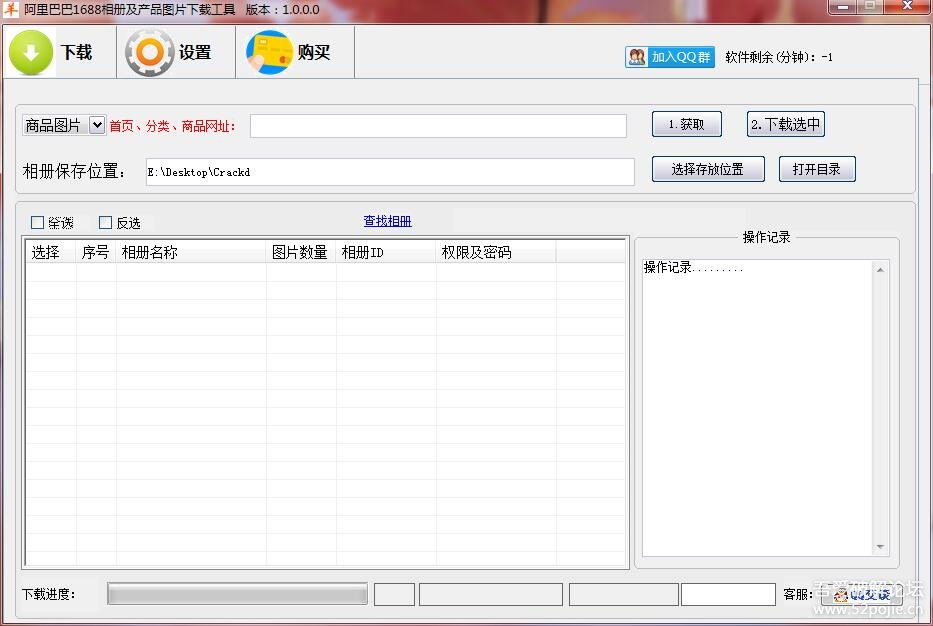This screenshot has width=933, height=626.
Task: Click the 软件剩余(分钟) status text
Action: (779, 57)
